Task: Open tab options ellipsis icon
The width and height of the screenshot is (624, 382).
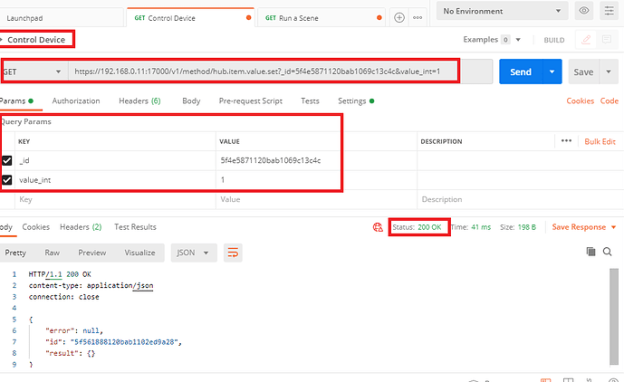Action: point(417,18)
